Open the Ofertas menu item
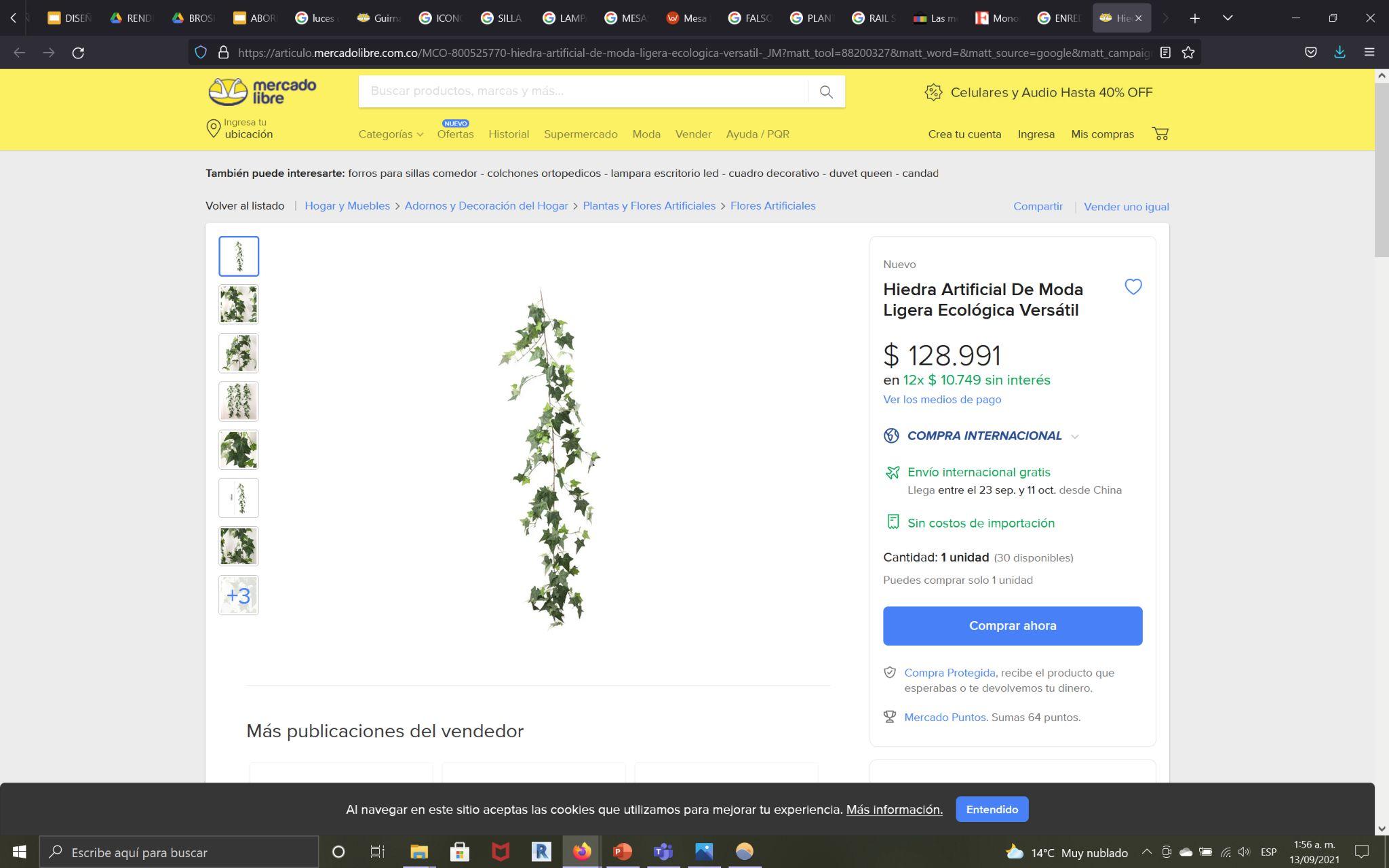This screenshot has height=868, width=1389. click(x=455, y=134)
